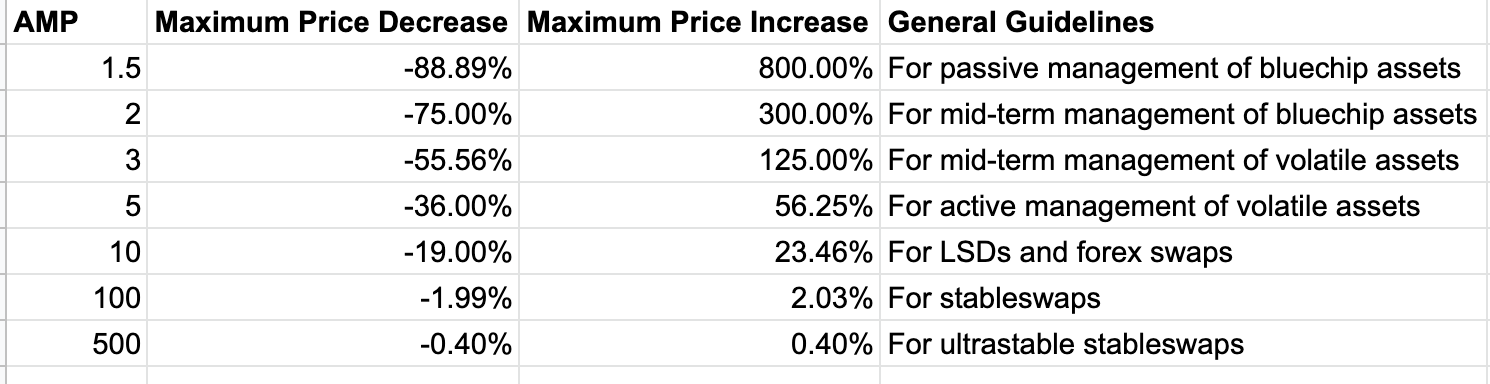The height and width of the screenshot is (384, 1490).
Task: Click the cell showing -19.00%
Action: pos(333,252)
